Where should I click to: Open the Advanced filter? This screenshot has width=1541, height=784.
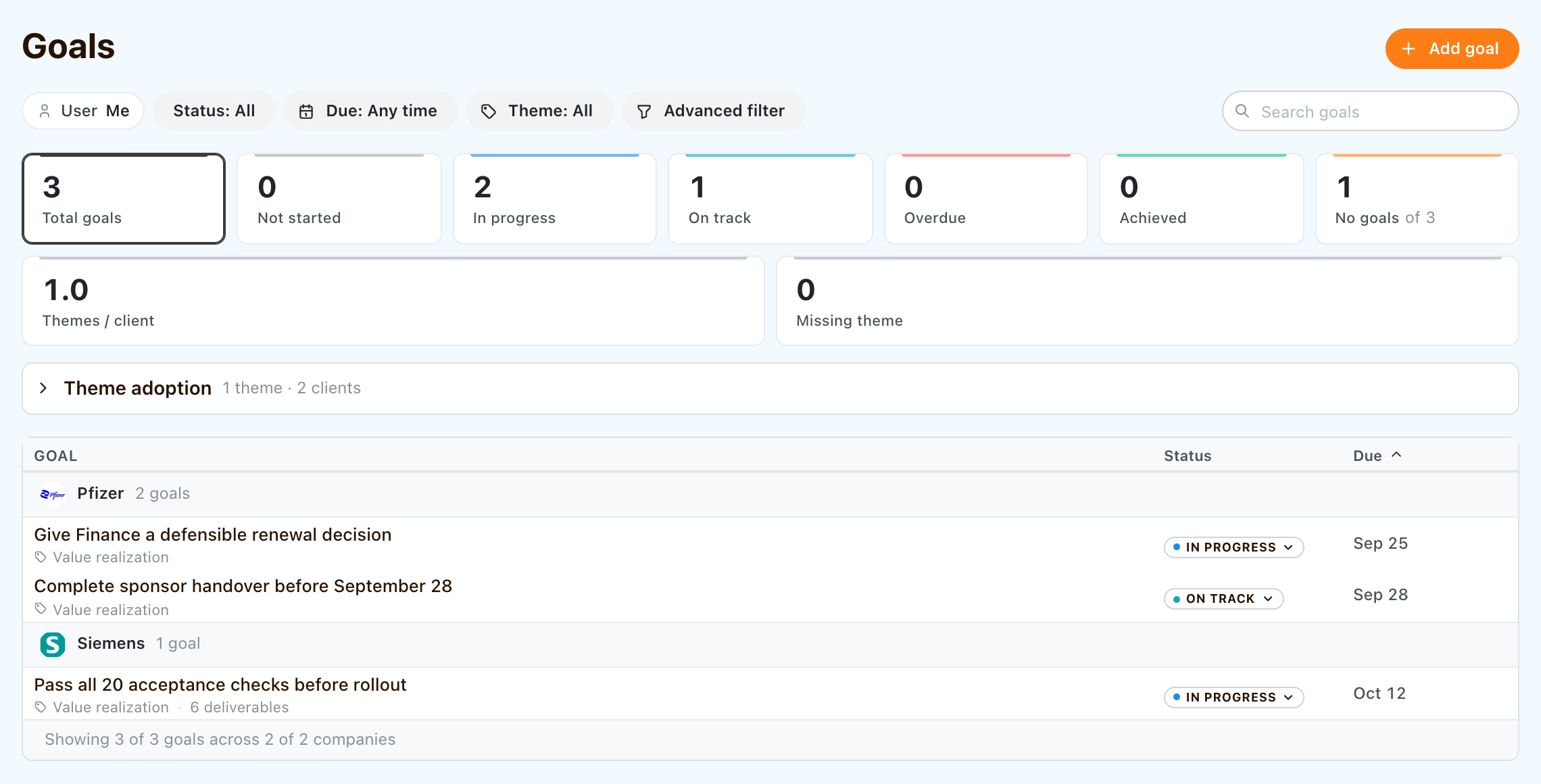point(713,111)
